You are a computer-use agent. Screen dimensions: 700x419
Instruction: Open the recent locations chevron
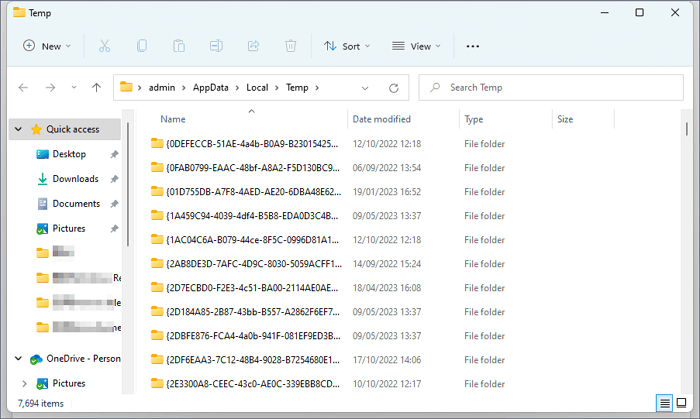(74, 87)
